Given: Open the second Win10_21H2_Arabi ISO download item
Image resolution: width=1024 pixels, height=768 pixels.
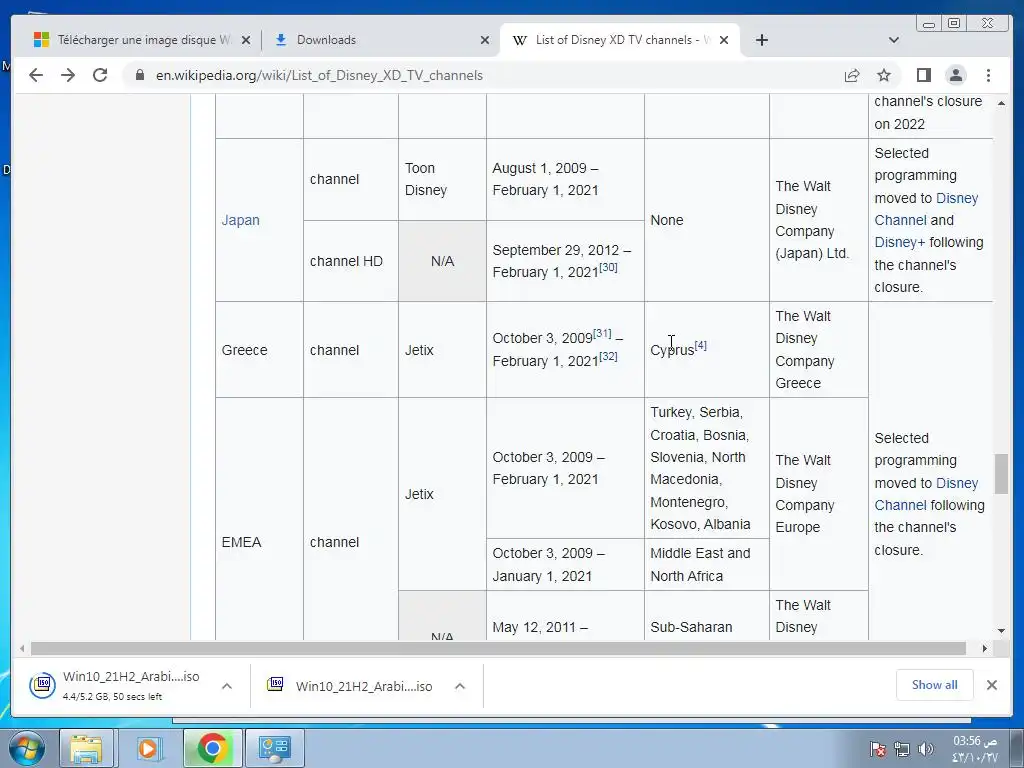Looking at the screenshot, I should tap(349, 686).
